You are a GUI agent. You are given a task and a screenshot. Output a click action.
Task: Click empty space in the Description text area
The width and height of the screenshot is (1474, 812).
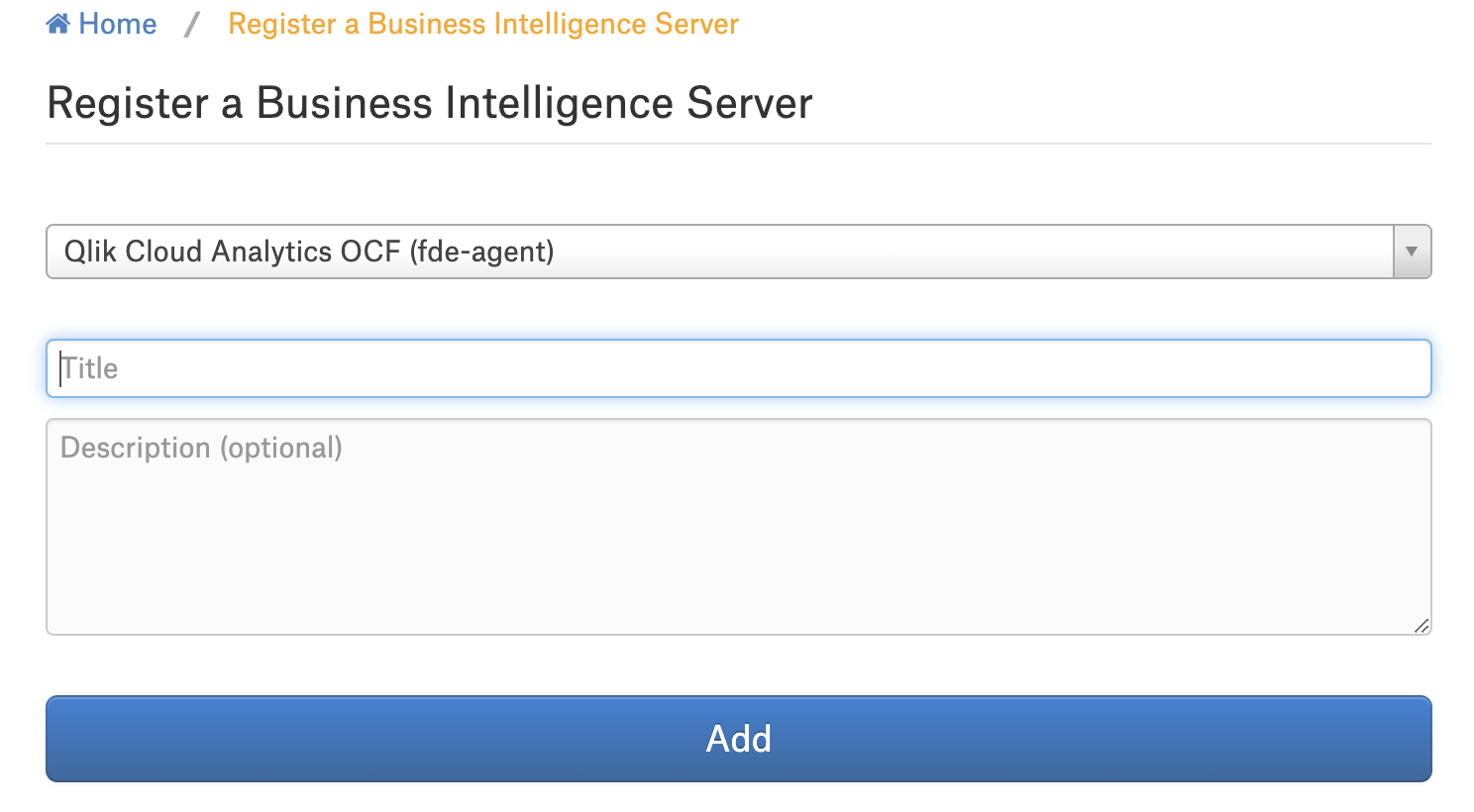pyautogui.click(x=739, y=555)
